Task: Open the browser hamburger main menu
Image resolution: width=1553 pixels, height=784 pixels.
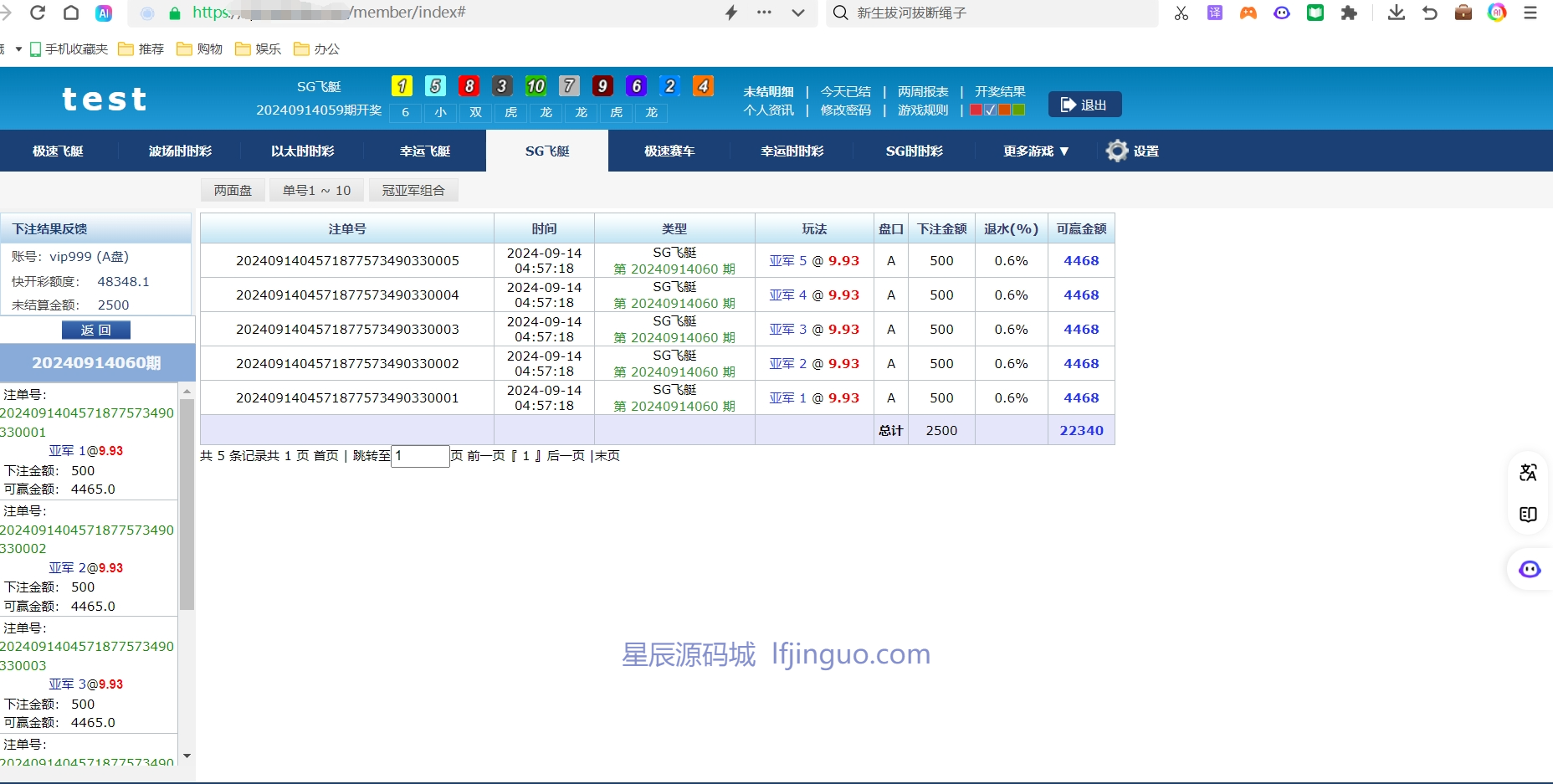Action: [1530, 13]
